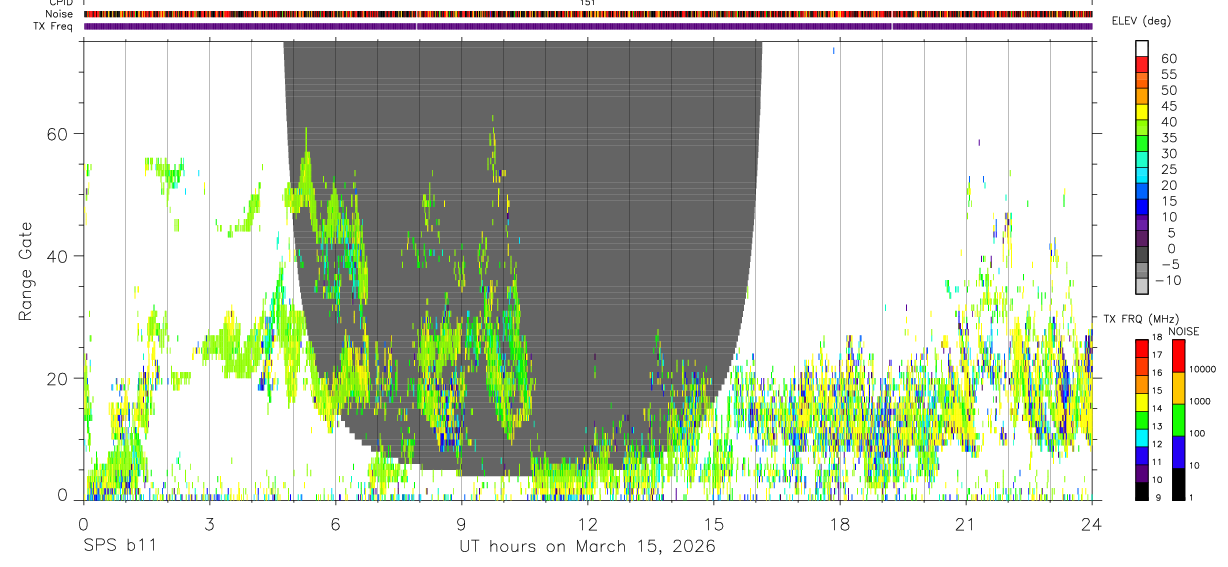Click the SPS b11 radar label

coord(119,547)
